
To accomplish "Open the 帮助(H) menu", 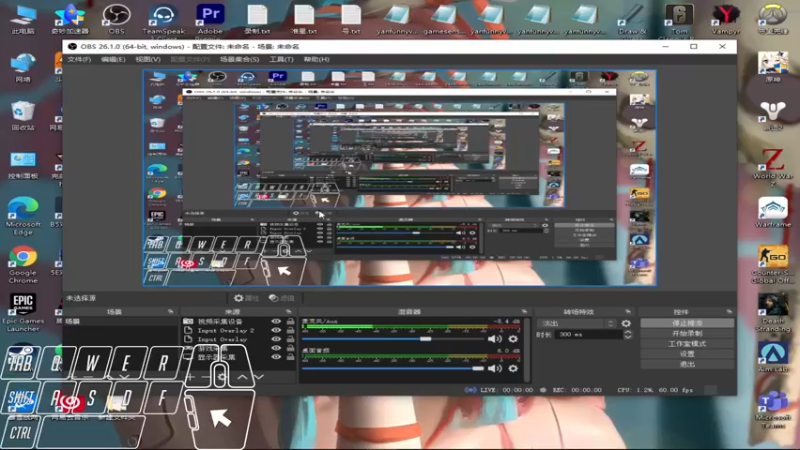I will [316, 60].
